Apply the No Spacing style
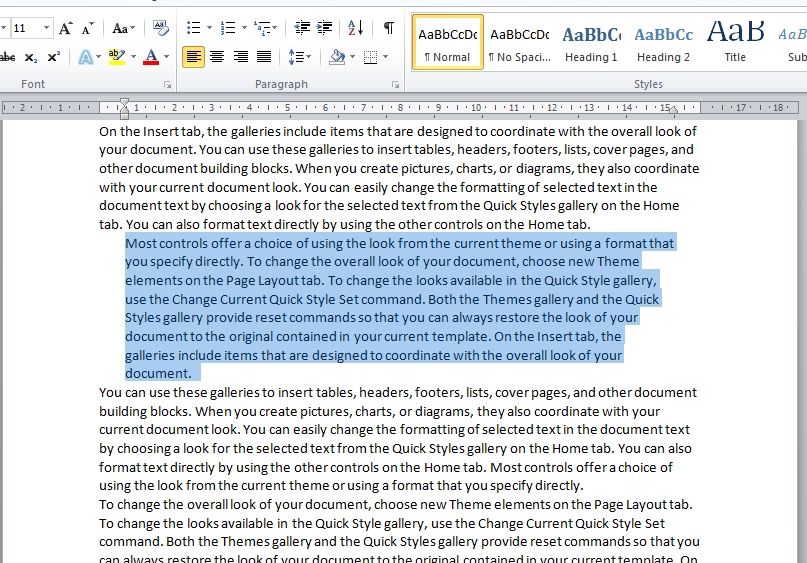This screenshot has width=807, height=563. click(520, 42)
